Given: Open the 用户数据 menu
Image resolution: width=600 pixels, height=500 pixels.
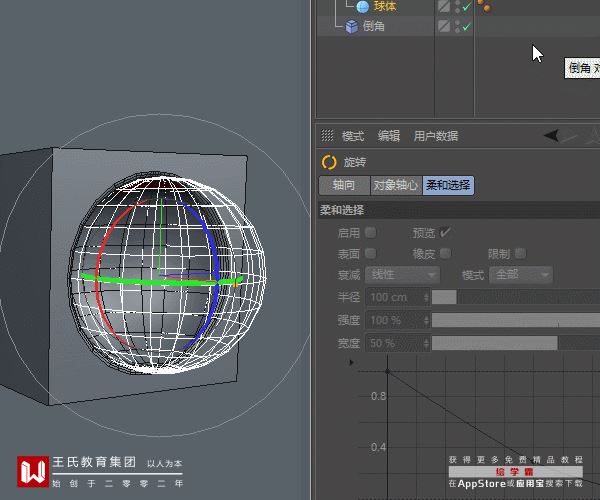Looking at the screenshot, I should pyautogui.click(x=436, y=136).
